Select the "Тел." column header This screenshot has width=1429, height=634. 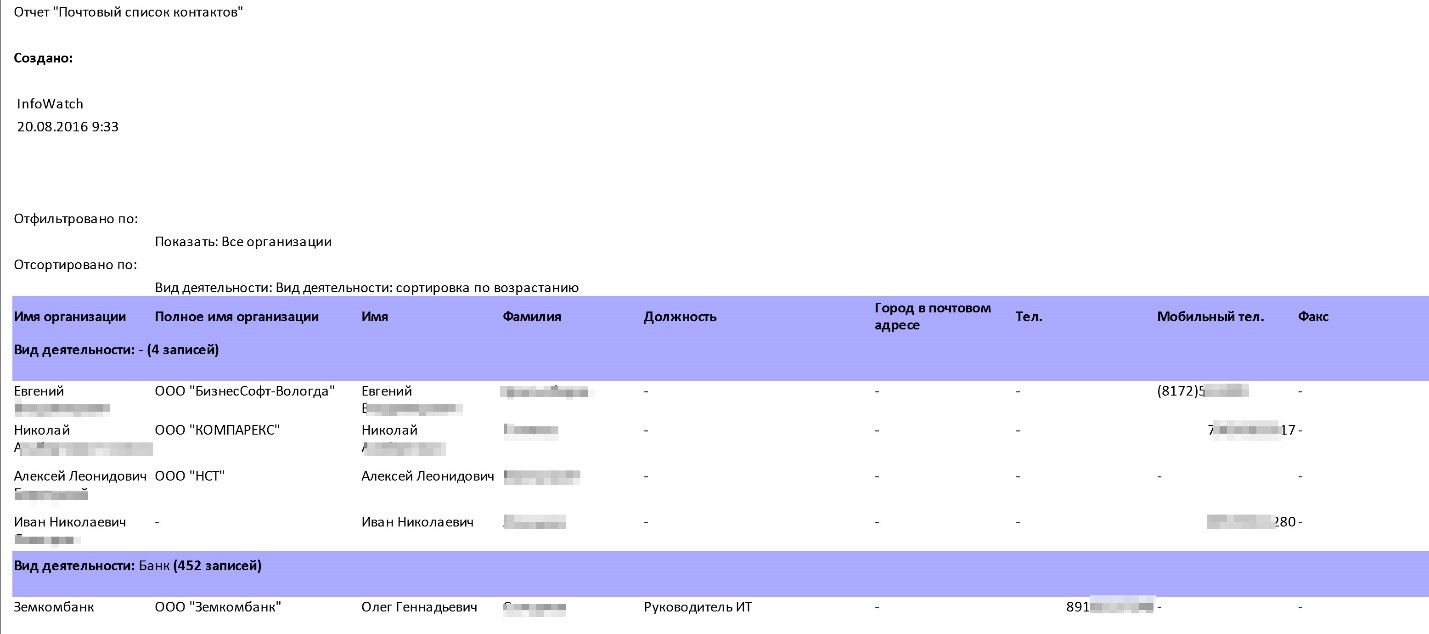coord(1029,317)
